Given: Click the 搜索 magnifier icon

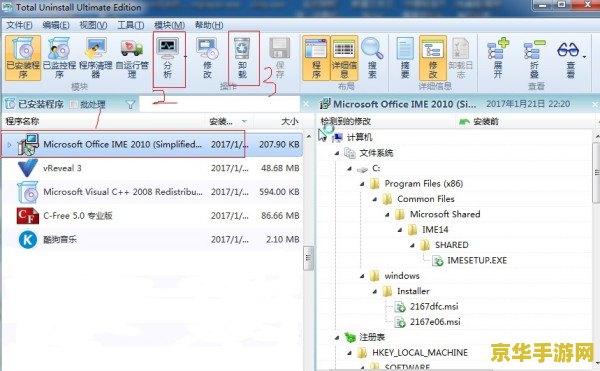Looking at the screenshot, I should [x=372, y=57].
